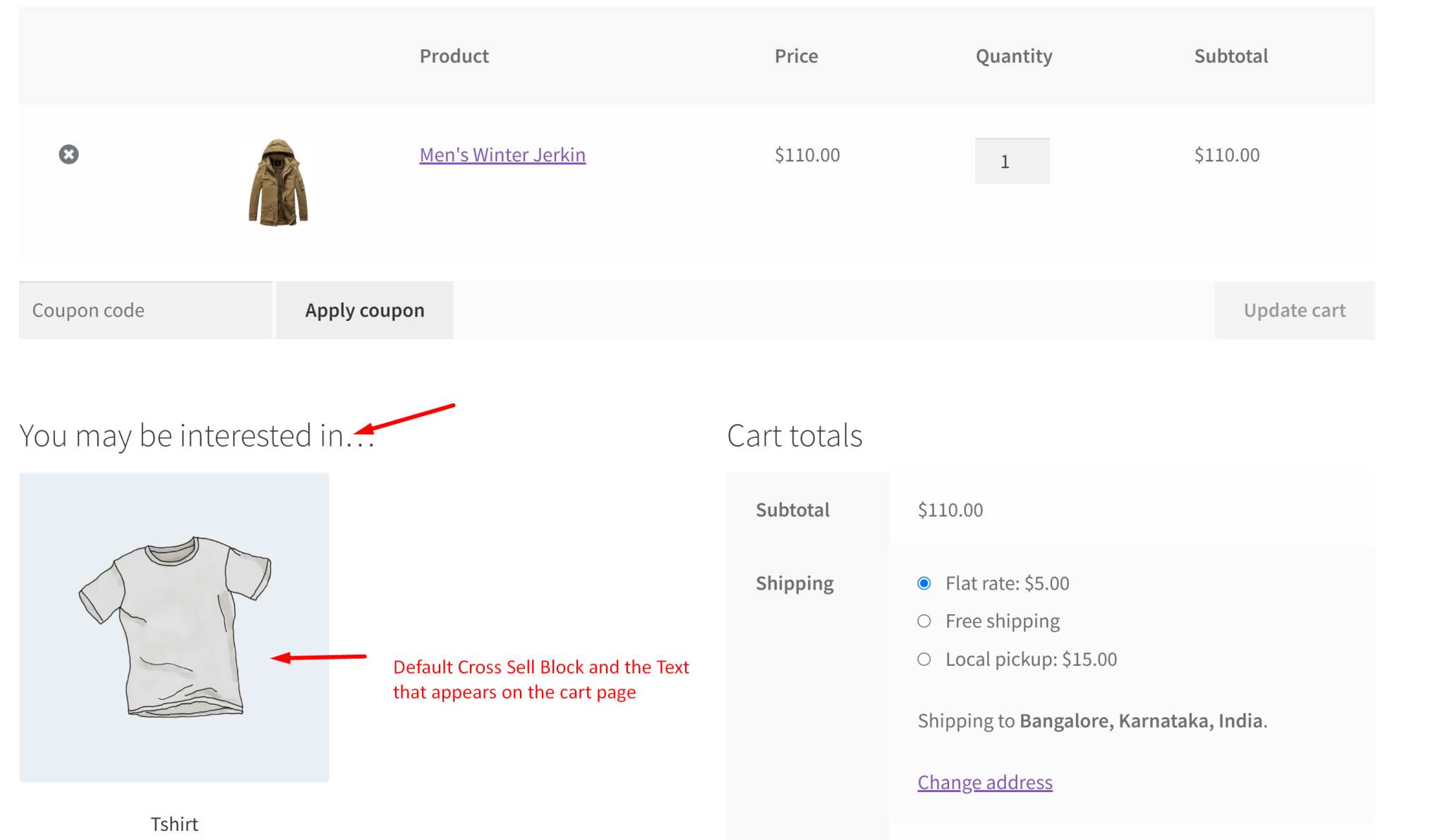Image resolution: width=1445 pixels, height=840 pixels.
Task: Click the Quantity column header
Action: pos(1013,56)
